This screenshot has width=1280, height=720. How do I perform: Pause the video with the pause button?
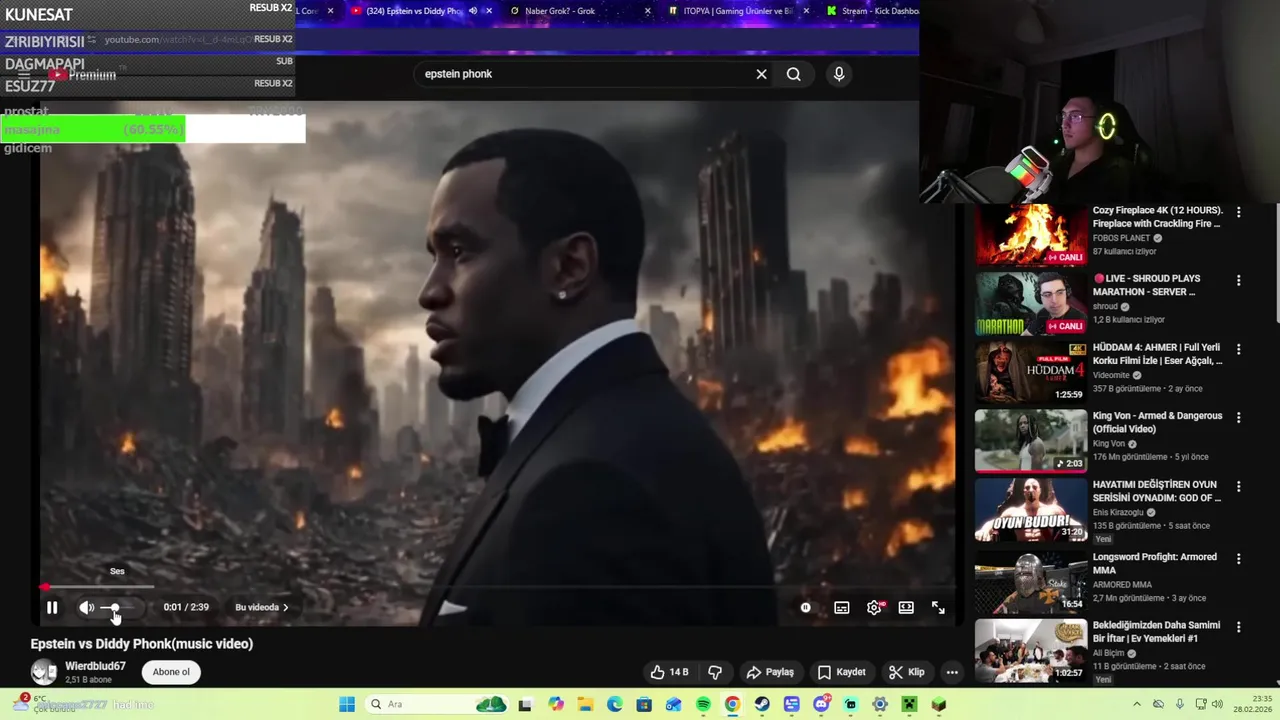[x=52, y=607]
